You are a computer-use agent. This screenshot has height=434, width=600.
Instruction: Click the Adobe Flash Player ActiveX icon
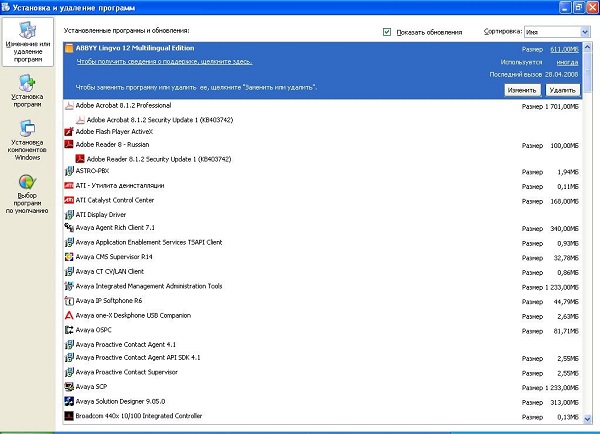[69, 132]
